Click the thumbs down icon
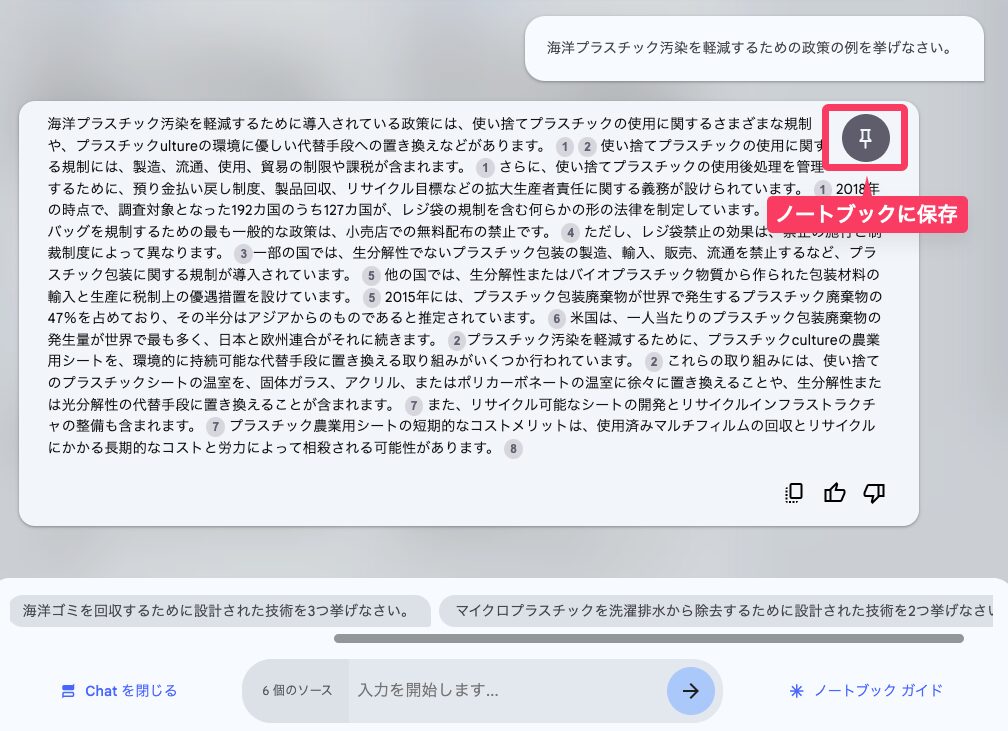Viewport: 1008px width, 731px height. click(874, 492)
